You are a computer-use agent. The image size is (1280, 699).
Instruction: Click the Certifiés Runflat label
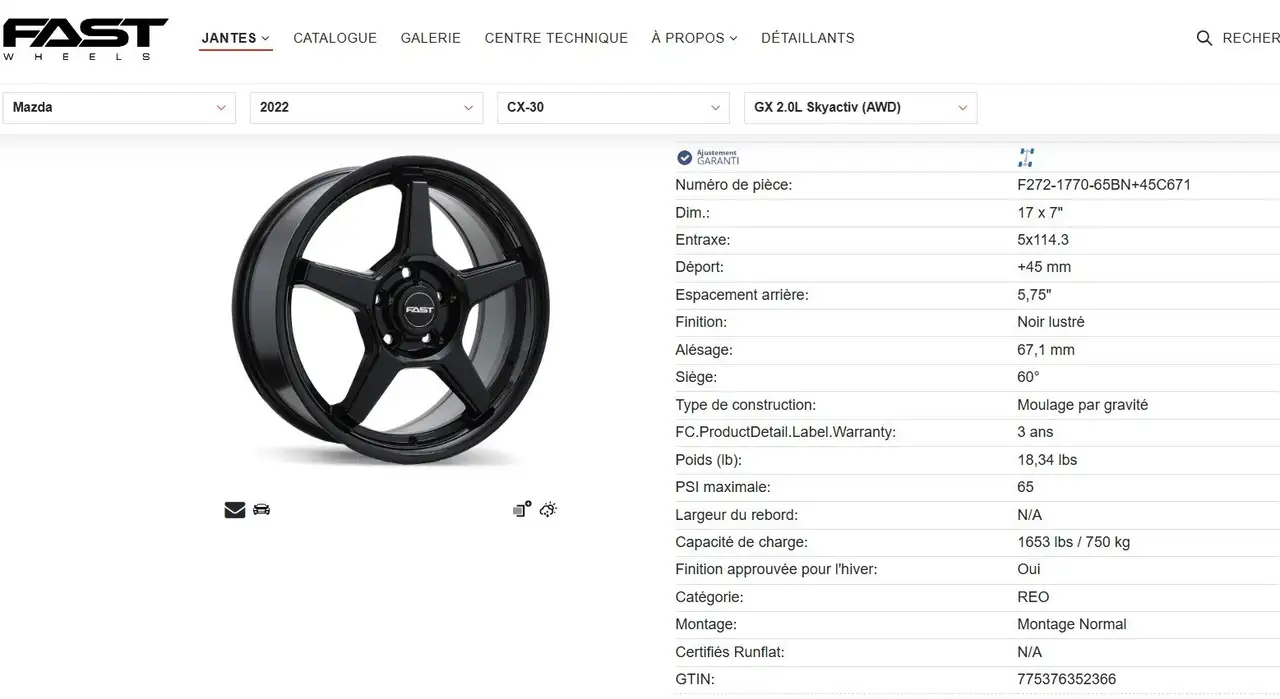pyautogui.click(x=730, y=652)
